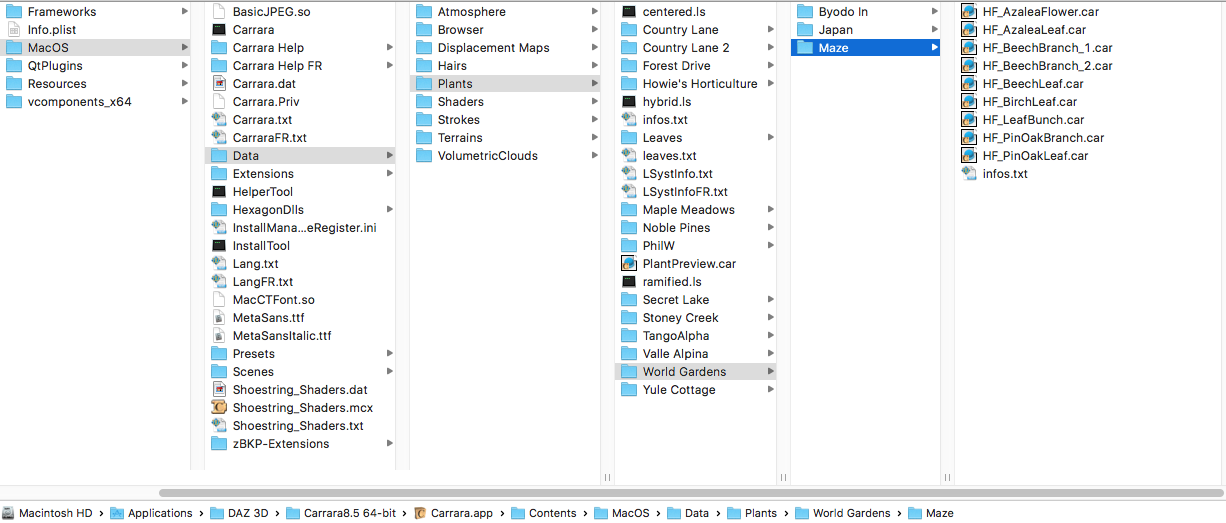Click the Carrara.txt document icon

pos(219,120)
